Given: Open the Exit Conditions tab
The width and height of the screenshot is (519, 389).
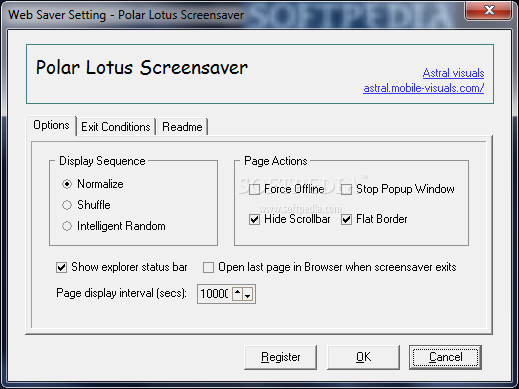Looking at the screenshot, I should 116,127.
